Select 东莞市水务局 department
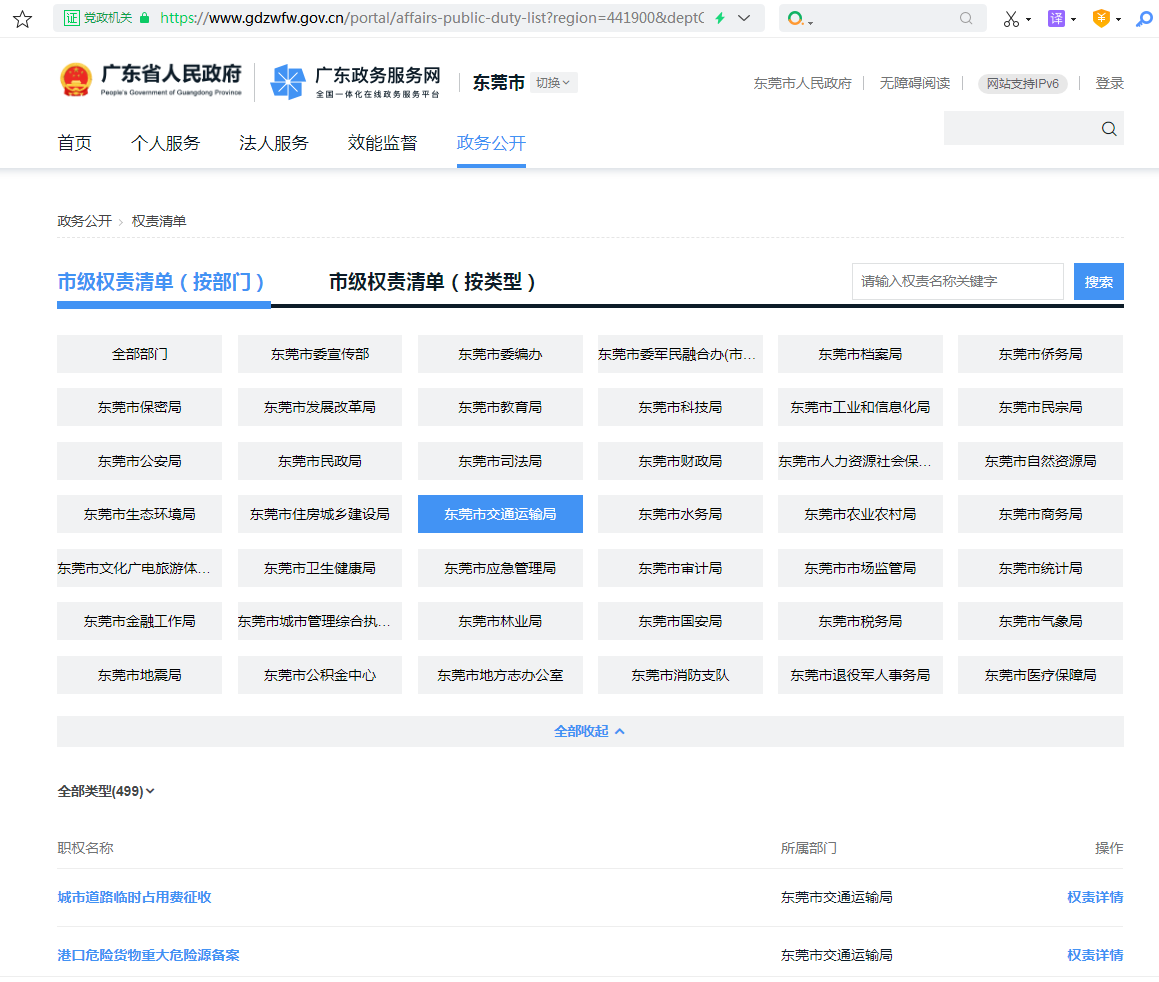Image resolution: width=1159 pixels, height=982 pixels. point(680,514)
